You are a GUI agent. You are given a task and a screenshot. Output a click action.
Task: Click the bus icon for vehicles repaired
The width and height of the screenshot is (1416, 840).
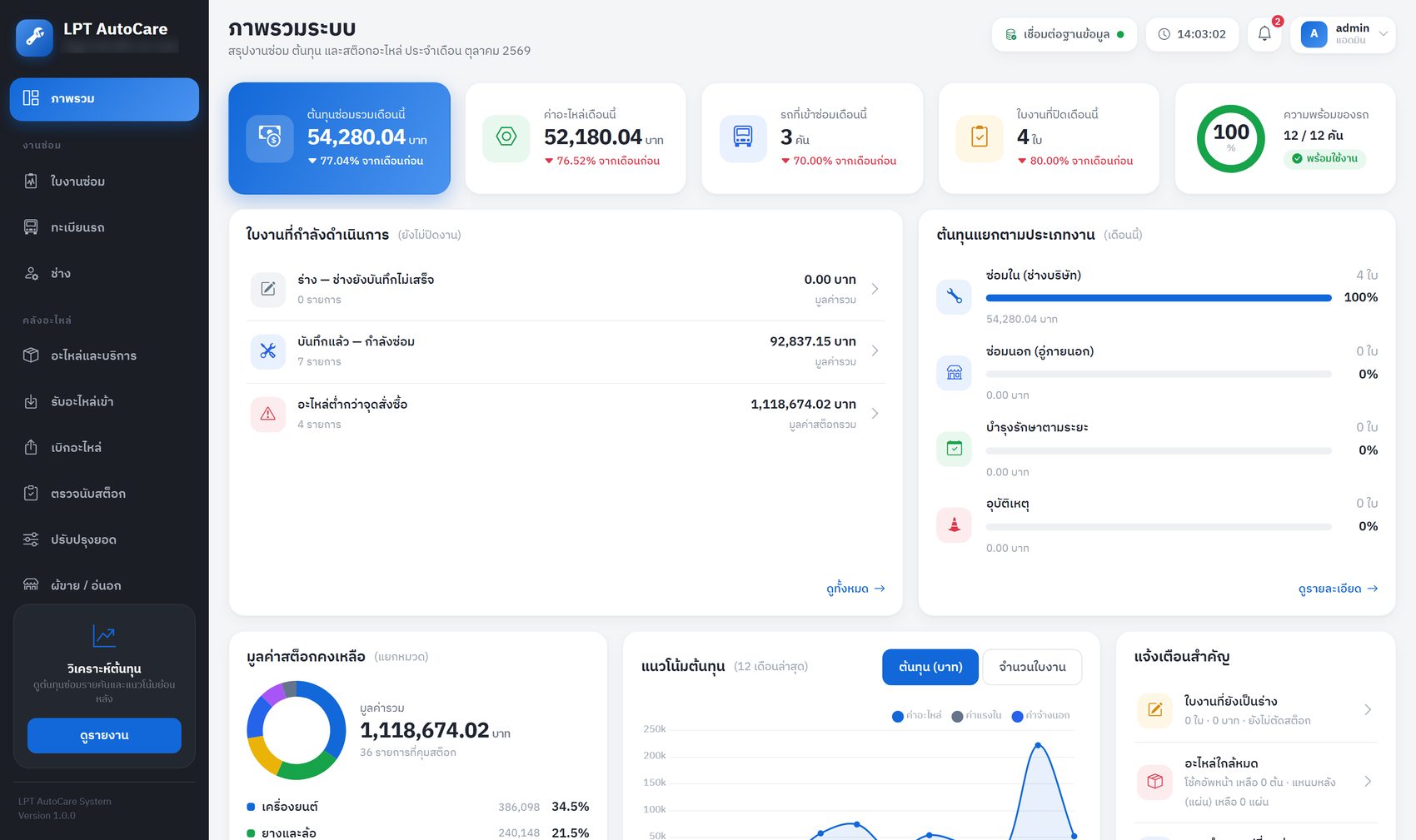[743, 138]
